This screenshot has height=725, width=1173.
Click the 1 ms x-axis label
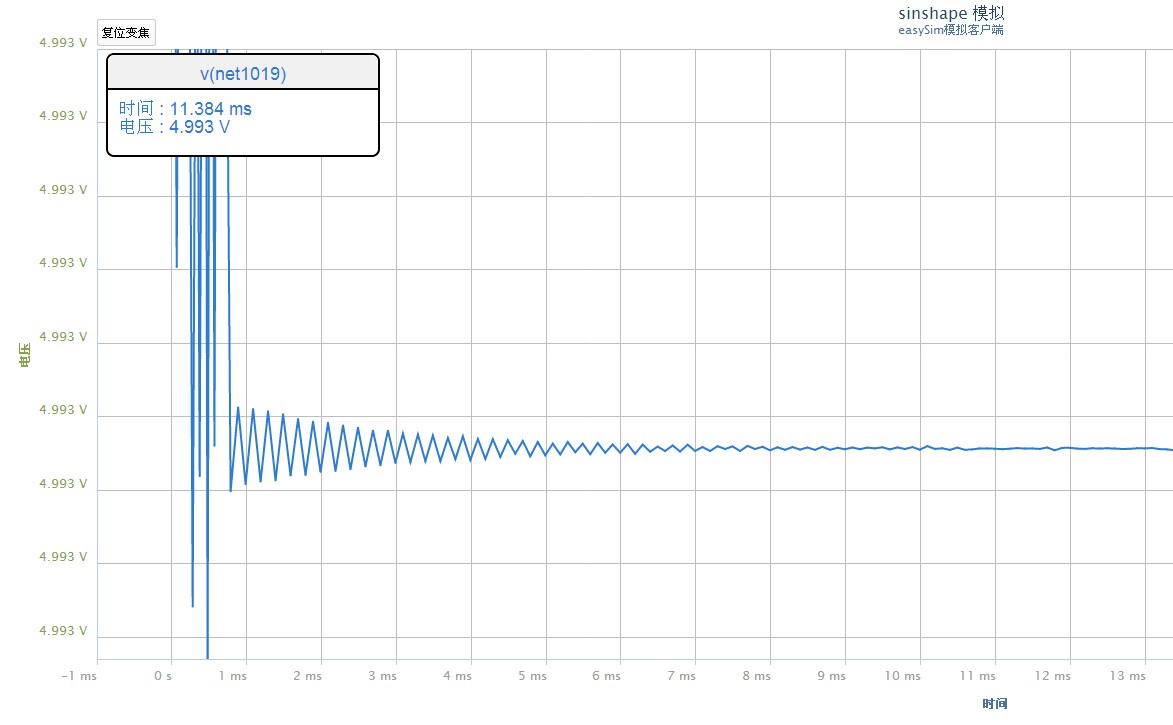233,676
